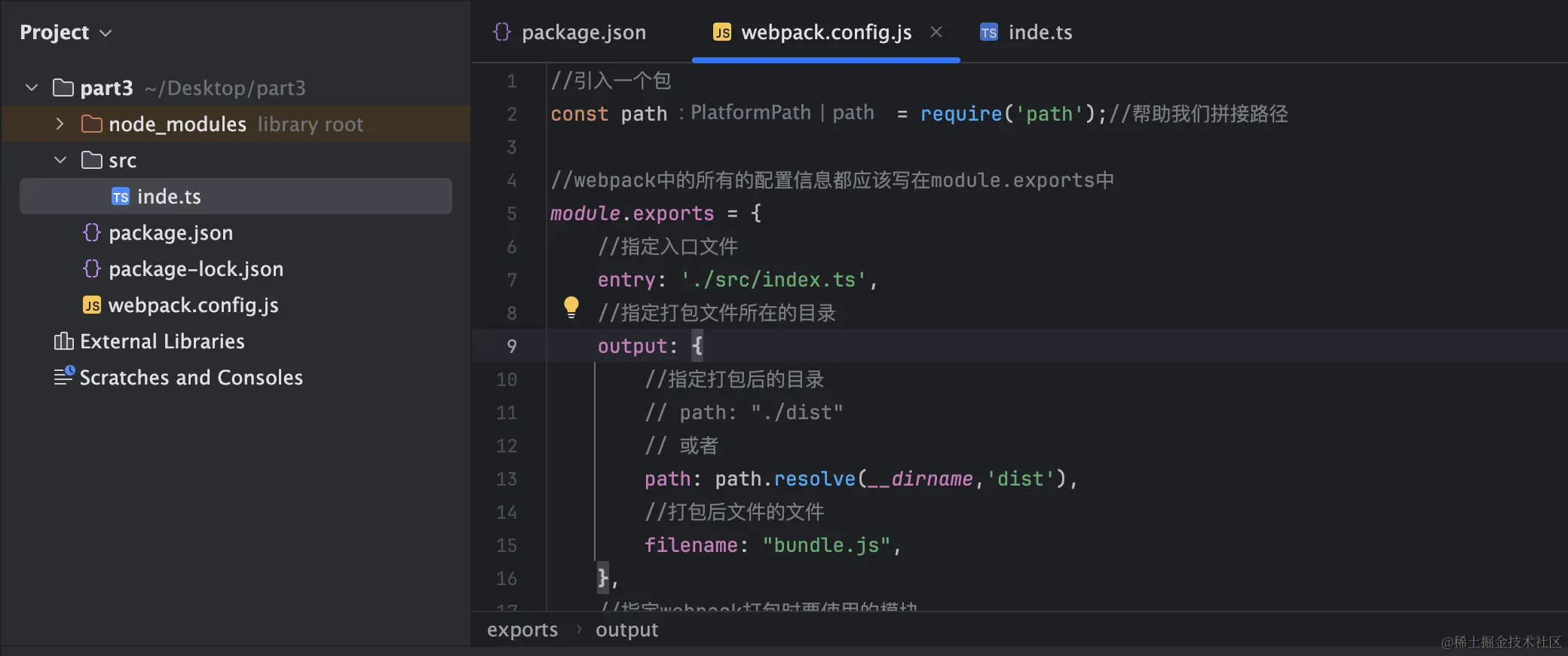1568x656 pixels.
Task: Click the "bundle.js" filename string
Action: tap(826, 545)
